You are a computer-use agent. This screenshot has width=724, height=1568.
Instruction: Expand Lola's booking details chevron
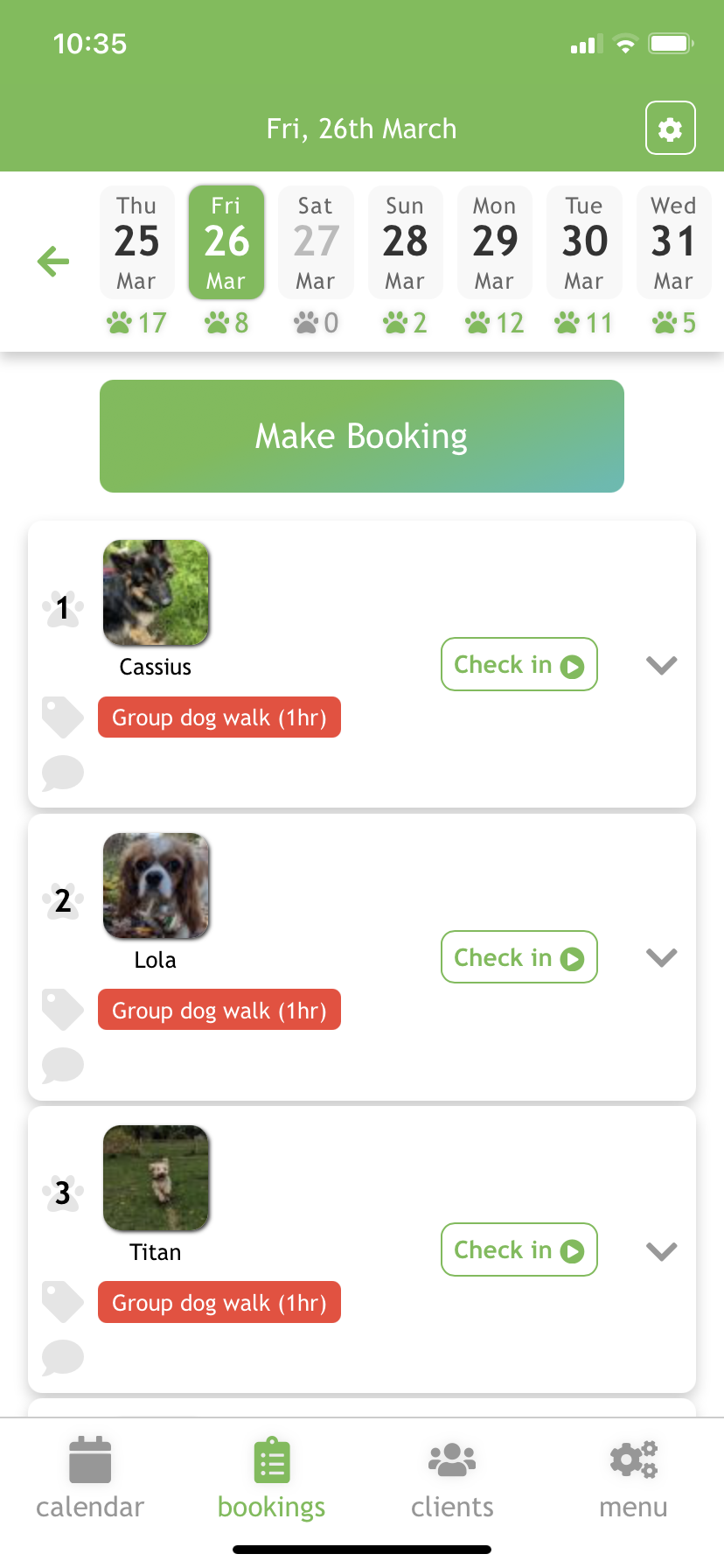point(661,957)
